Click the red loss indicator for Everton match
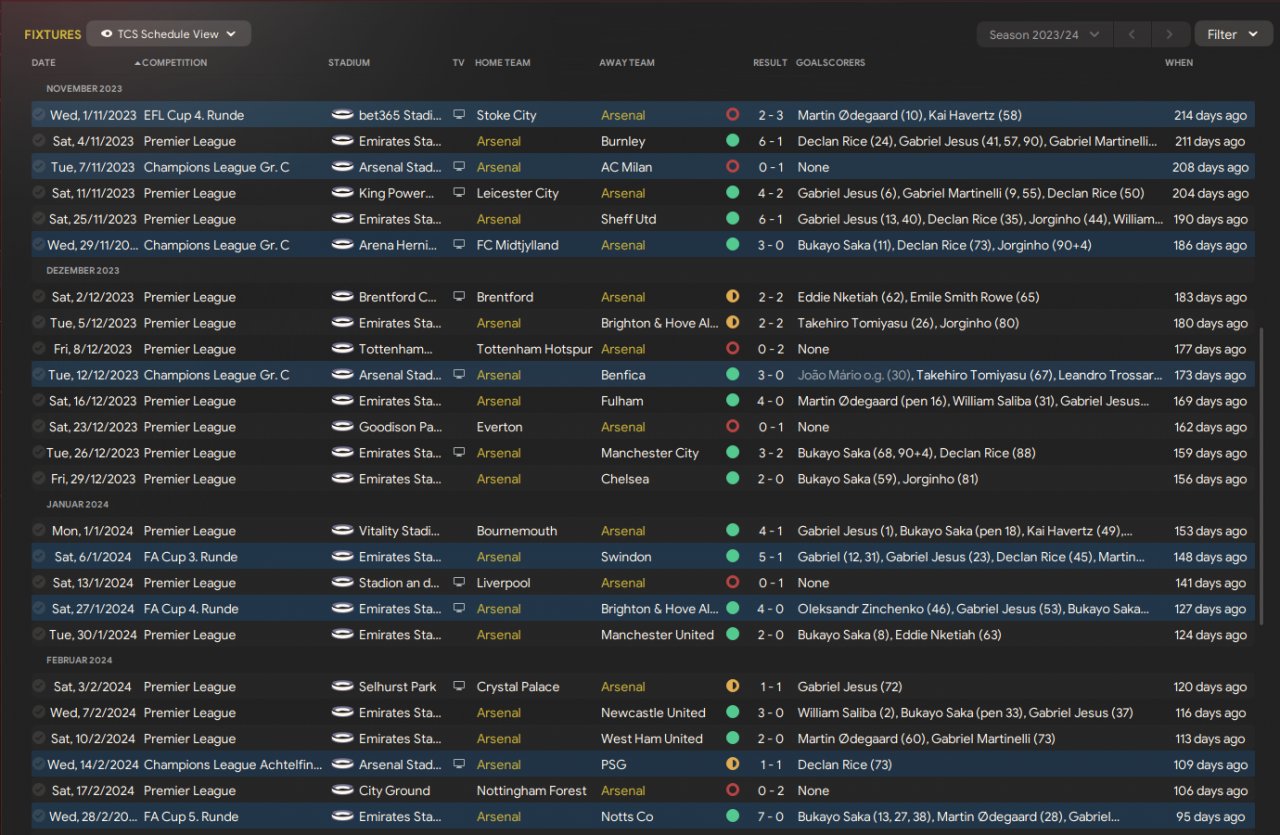The width and height of the screenshot is (1280, 835). coord(733,427)
